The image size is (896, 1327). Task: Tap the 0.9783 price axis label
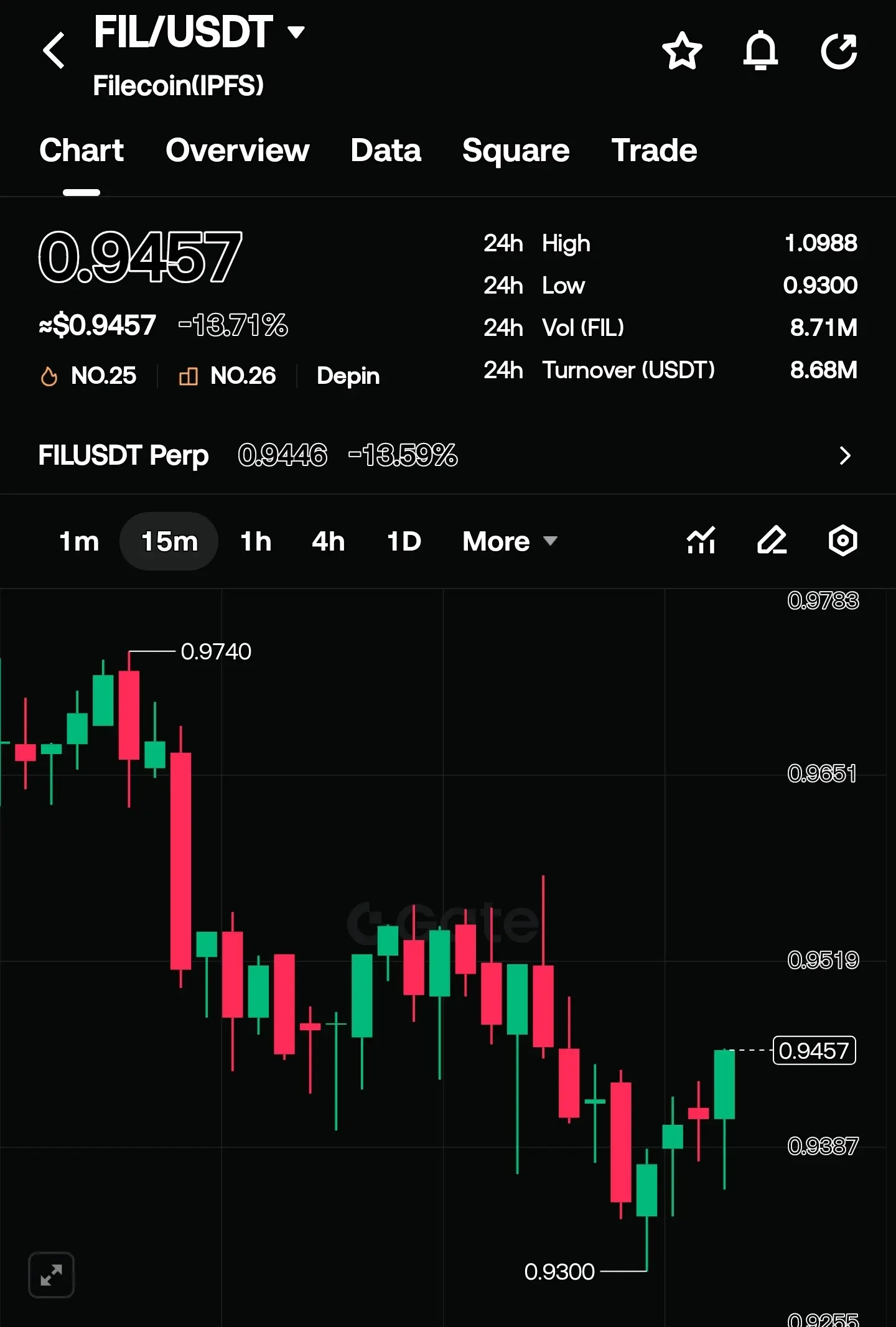click(x=823, y=600)
